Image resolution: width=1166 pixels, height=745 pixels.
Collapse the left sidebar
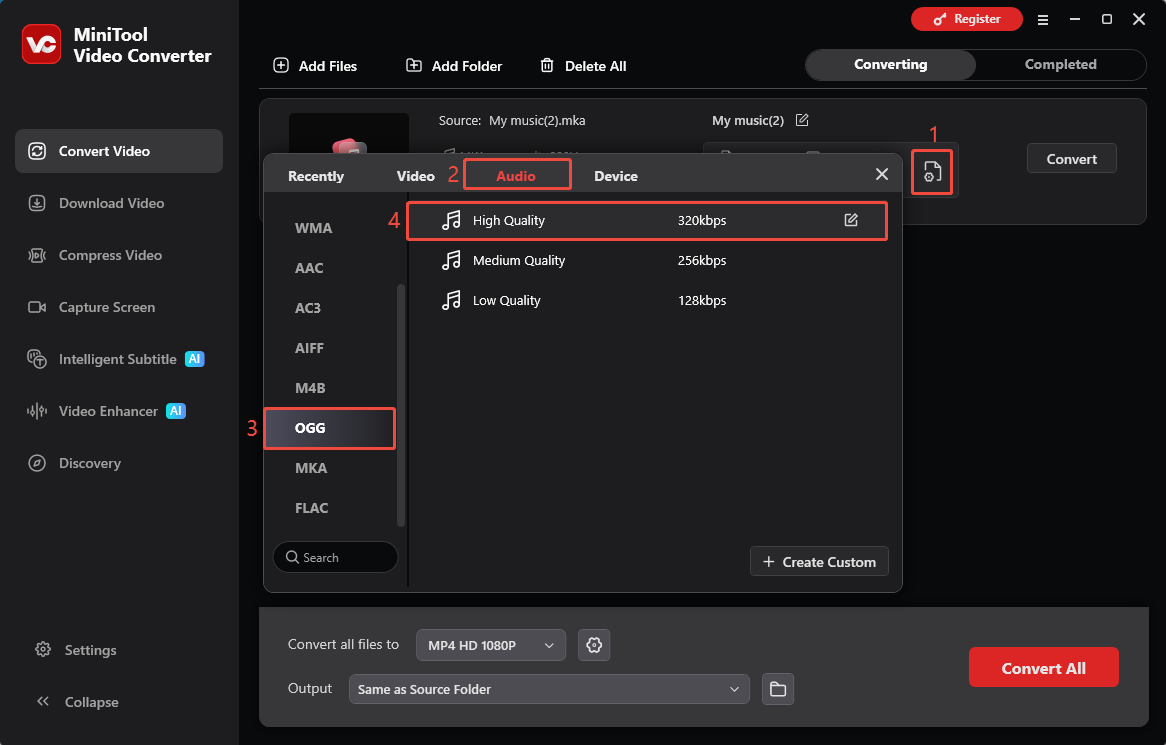77,702
